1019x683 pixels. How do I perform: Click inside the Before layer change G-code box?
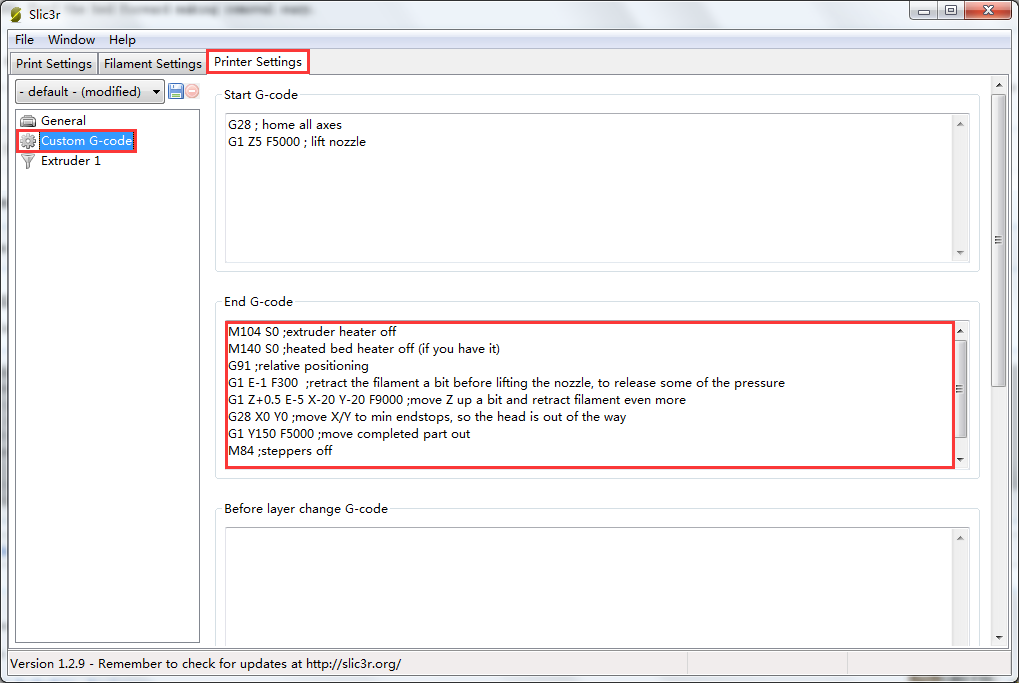click(589, 587)
